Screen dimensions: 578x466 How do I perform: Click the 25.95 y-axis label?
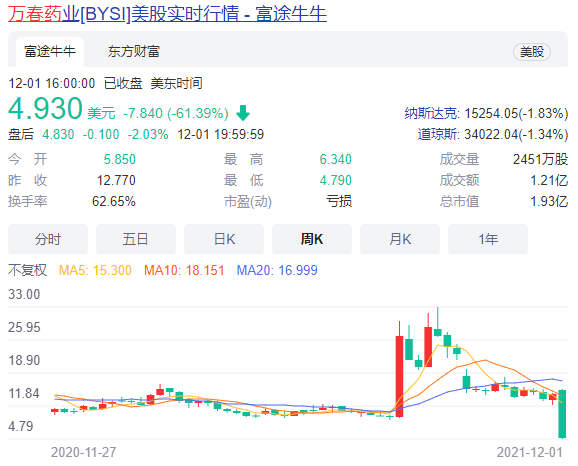(24, 327)
